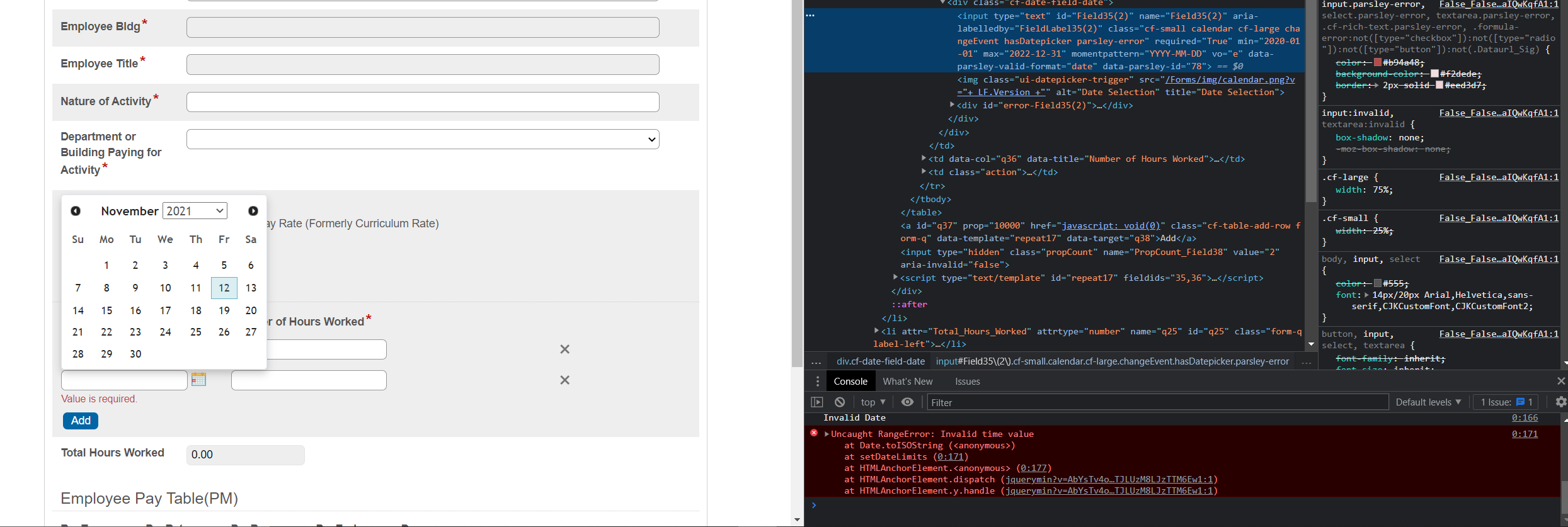The height and width of the screenshot is (527, 1568).
Task: Click the page scrollbar down arrow
Action: pyautogui.click(x=797, y=520)
